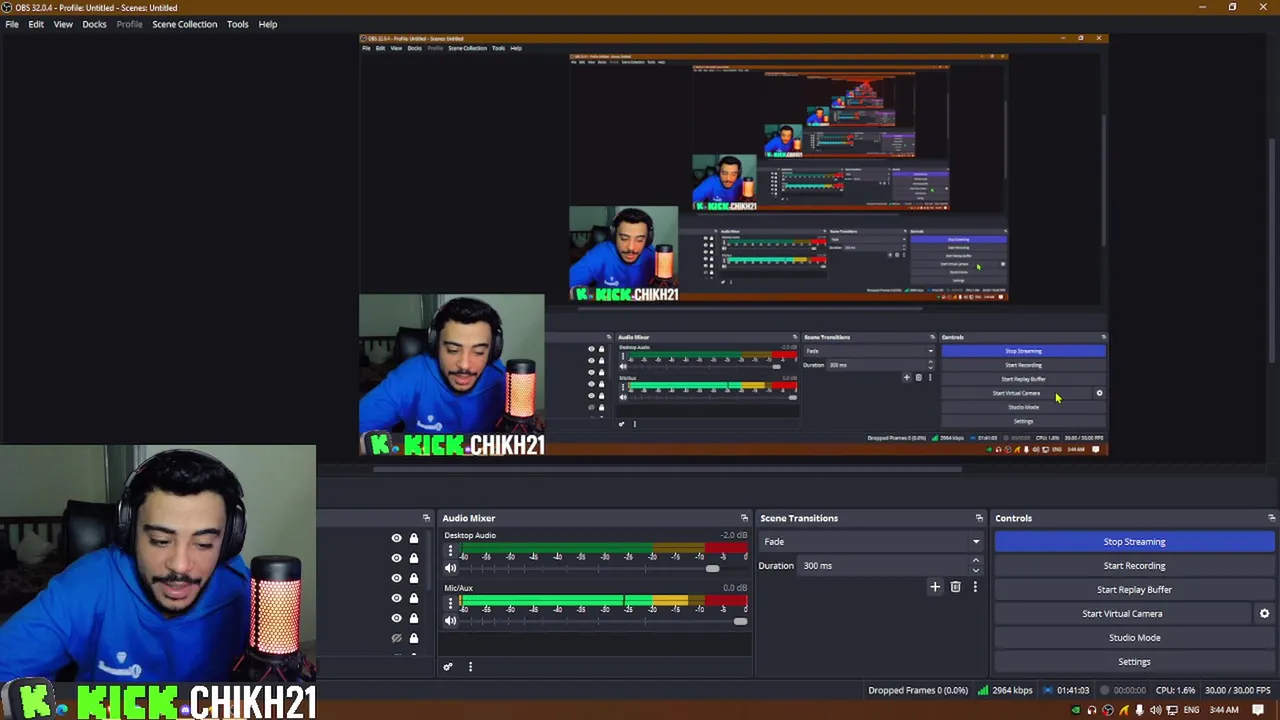1280x720 pixels.
Task: Open Advanced Audio Properties gears icon
Action: [x=448, y=667]
